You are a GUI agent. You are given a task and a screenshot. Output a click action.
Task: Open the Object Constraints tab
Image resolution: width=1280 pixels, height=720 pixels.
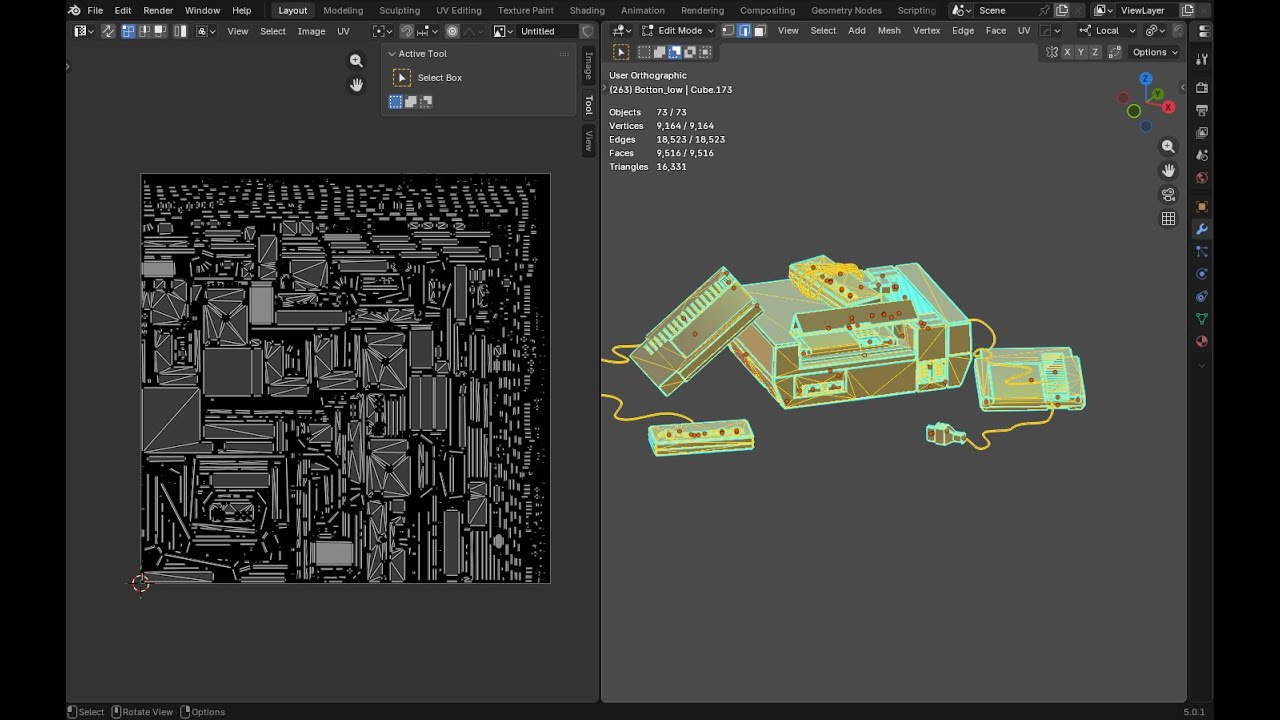pos(1202,296)
